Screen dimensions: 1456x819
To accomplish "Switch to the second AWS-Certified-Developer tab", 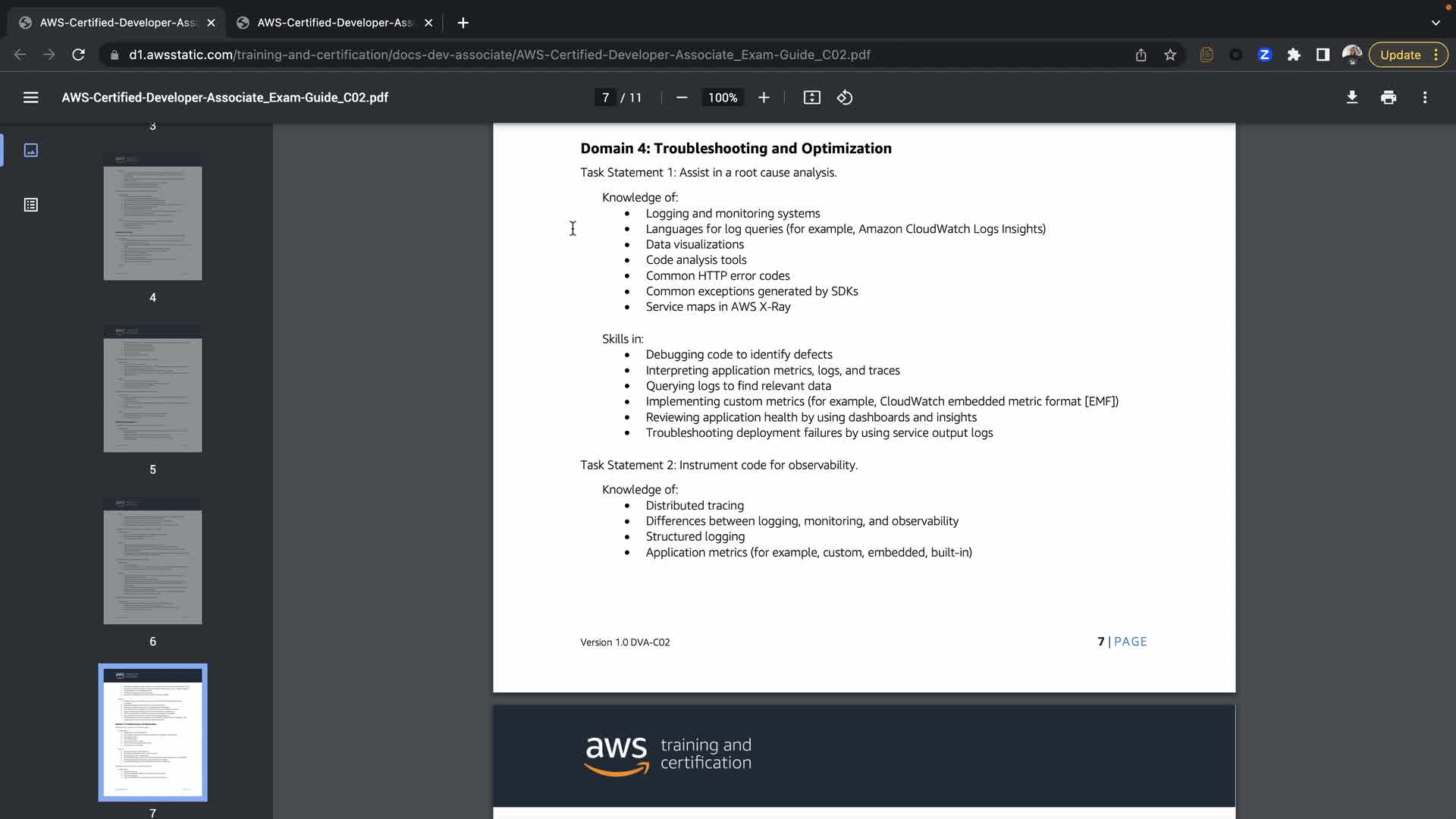I will (334, 23).
